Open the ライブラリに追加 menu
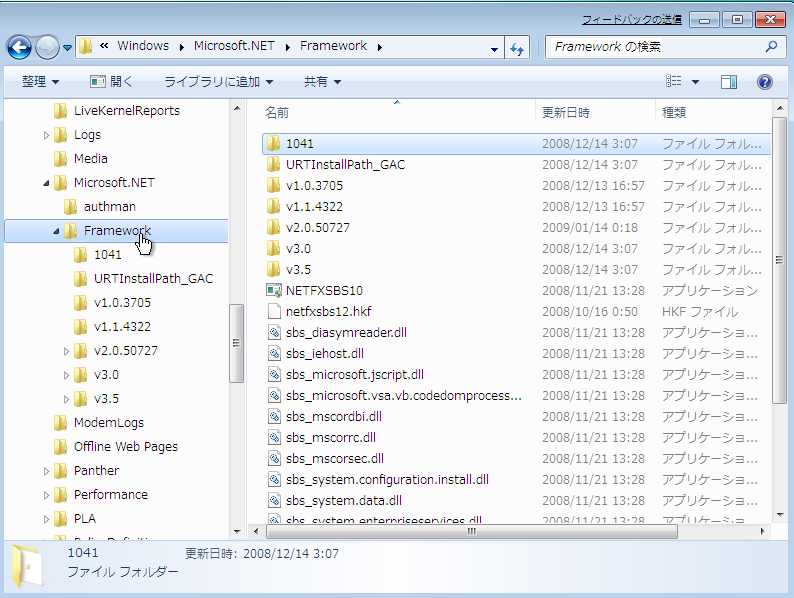 219,82
